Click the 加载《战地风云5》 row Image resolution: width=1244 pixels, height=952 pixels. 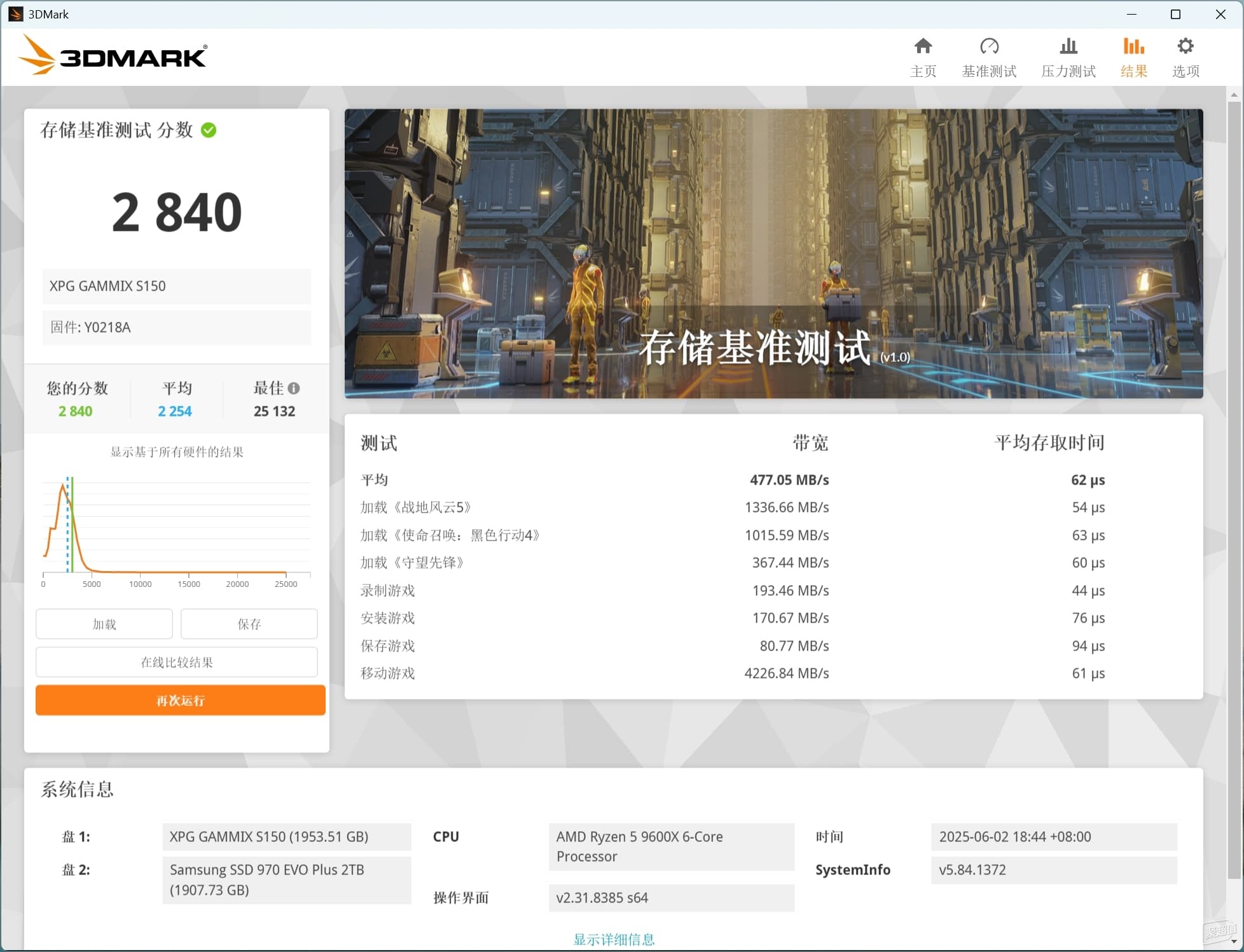[732, 507]
